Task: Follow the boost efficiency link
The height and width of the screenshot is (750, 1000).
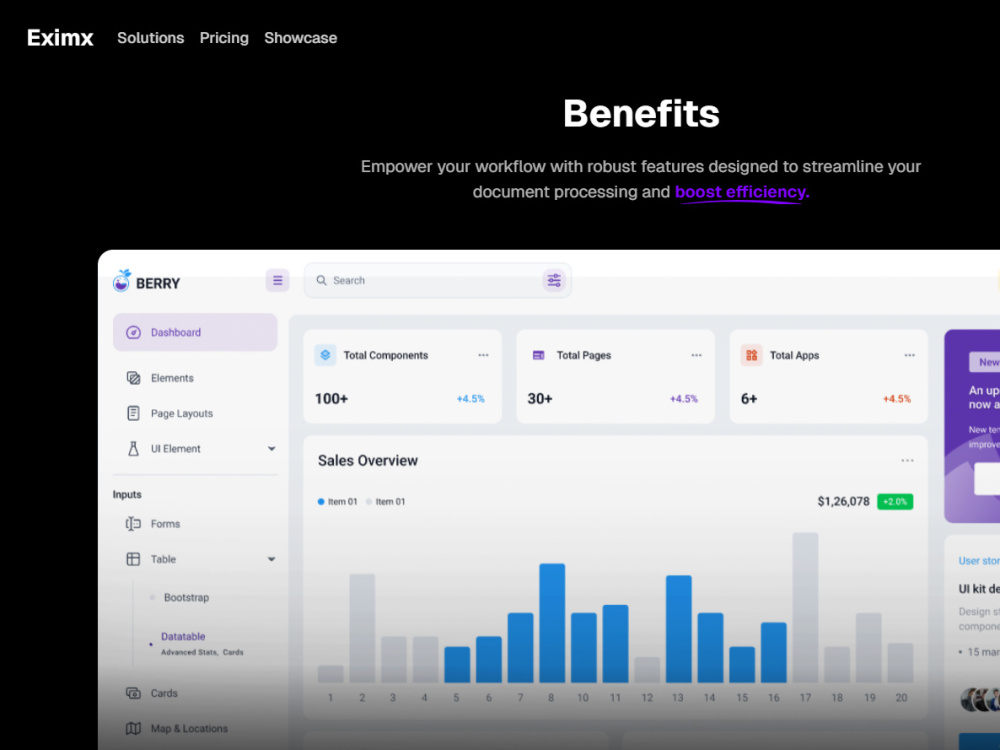Action: click(x=742, y=192)
